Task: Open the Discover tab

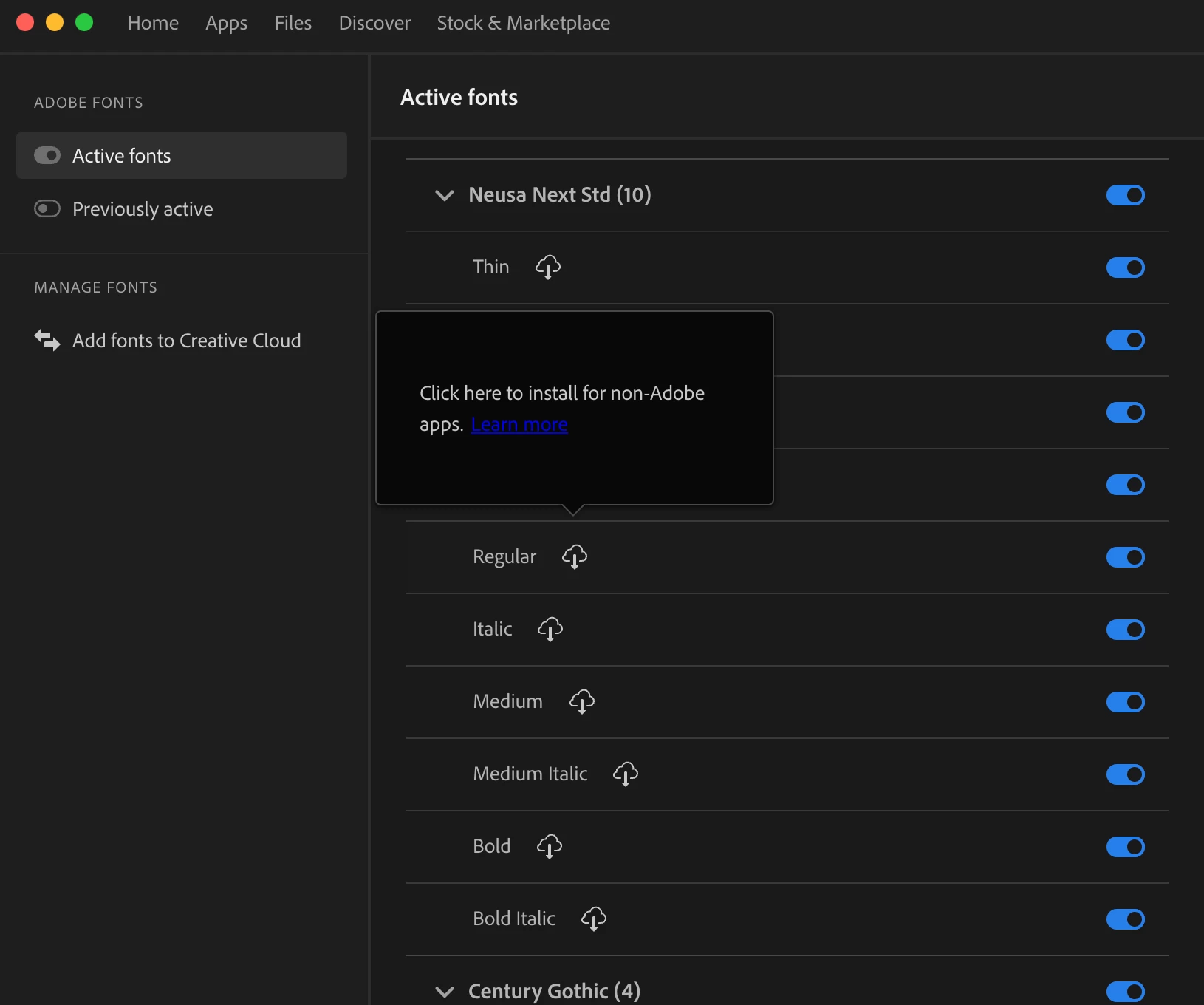Action: click(374, 23)
